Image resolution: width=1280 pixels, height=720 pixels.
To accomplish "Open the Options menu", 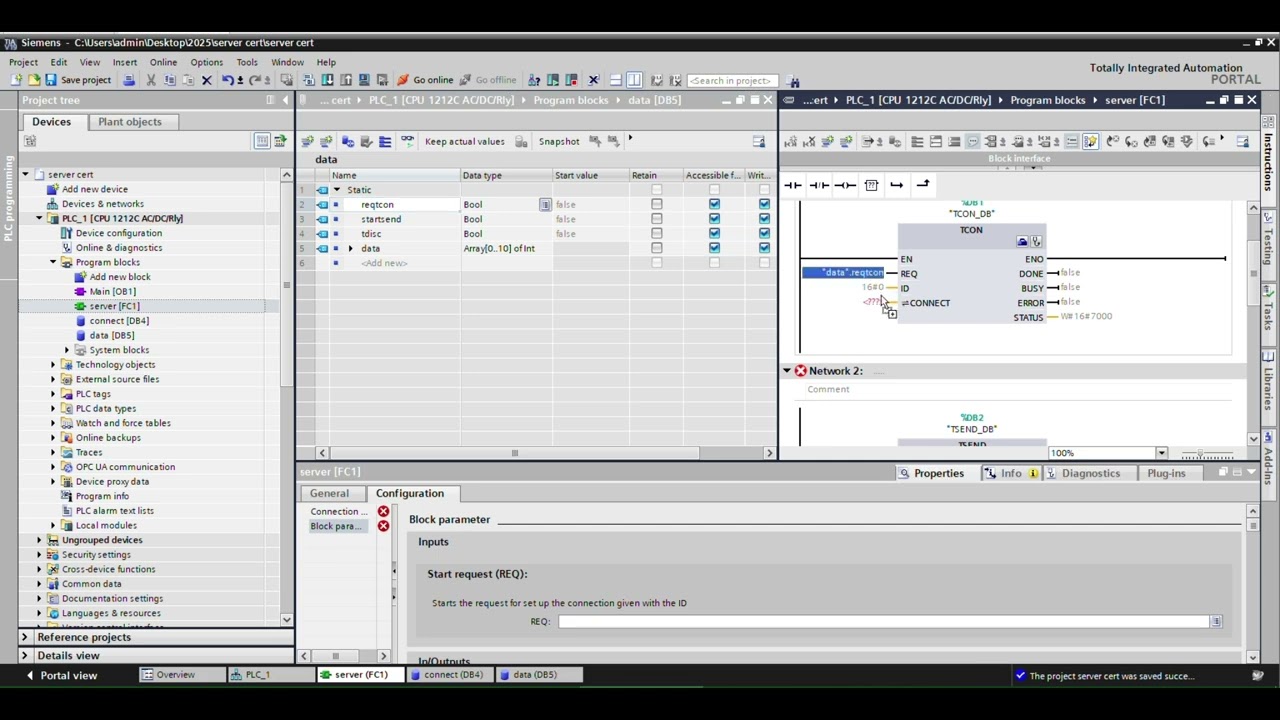I will click(206, 62).
